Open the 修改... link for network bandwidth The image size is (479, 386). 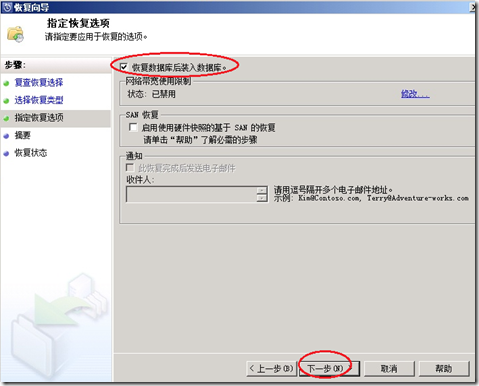point(415,94)
